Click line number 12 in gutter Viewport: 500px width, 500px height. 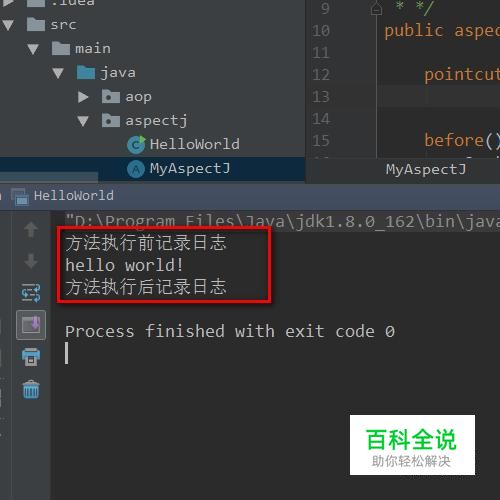[321, 75]
